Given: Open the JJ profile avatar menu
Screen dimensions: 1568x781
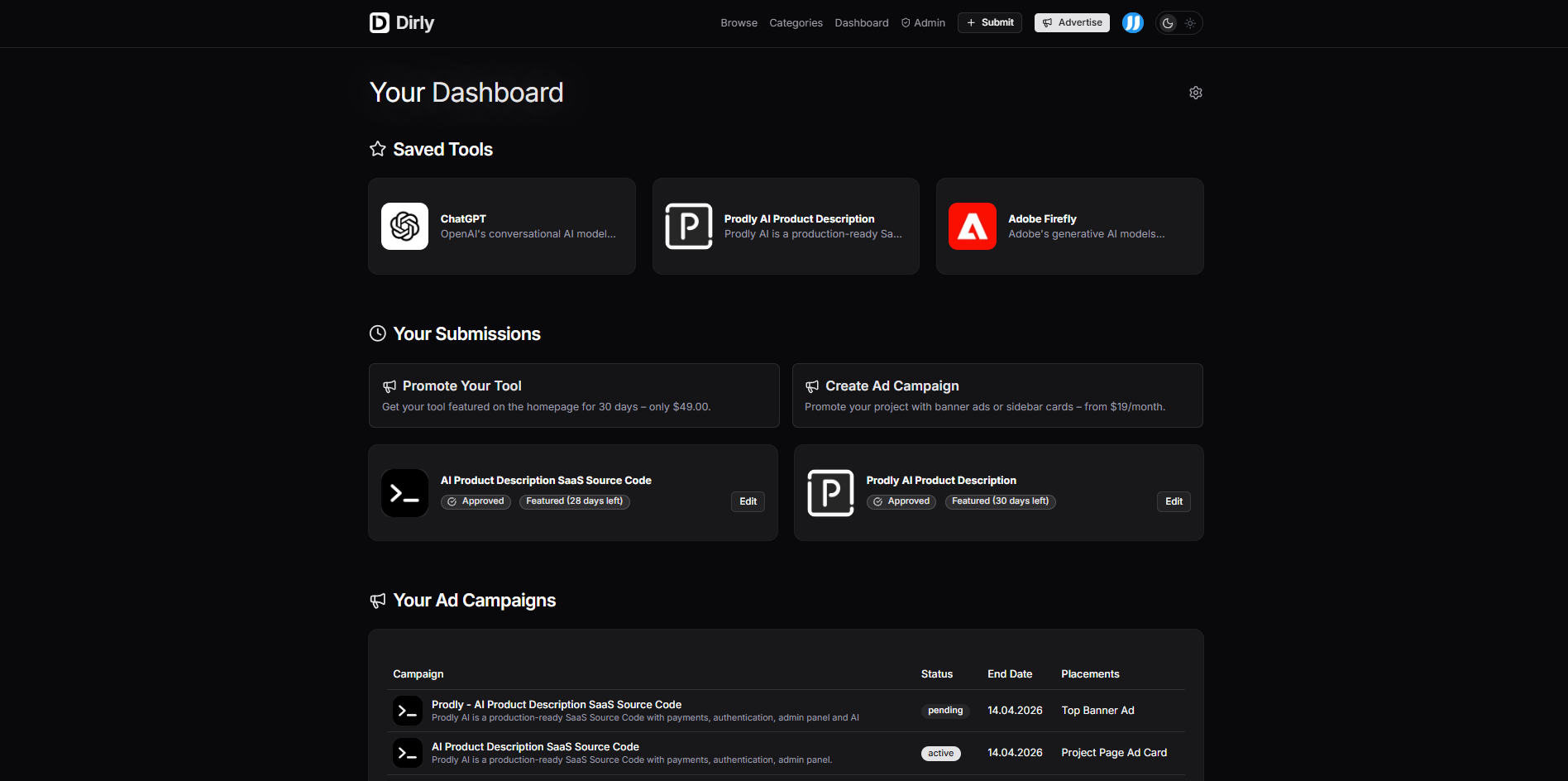Looking at the screenshot, I should 1132,22.
